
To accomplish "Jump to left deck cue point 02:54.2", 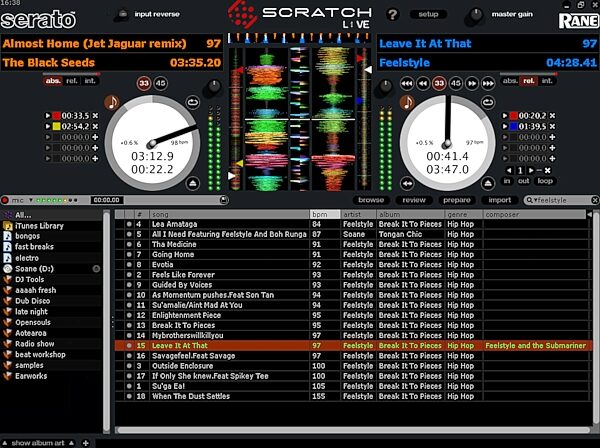I will (48, 126).
